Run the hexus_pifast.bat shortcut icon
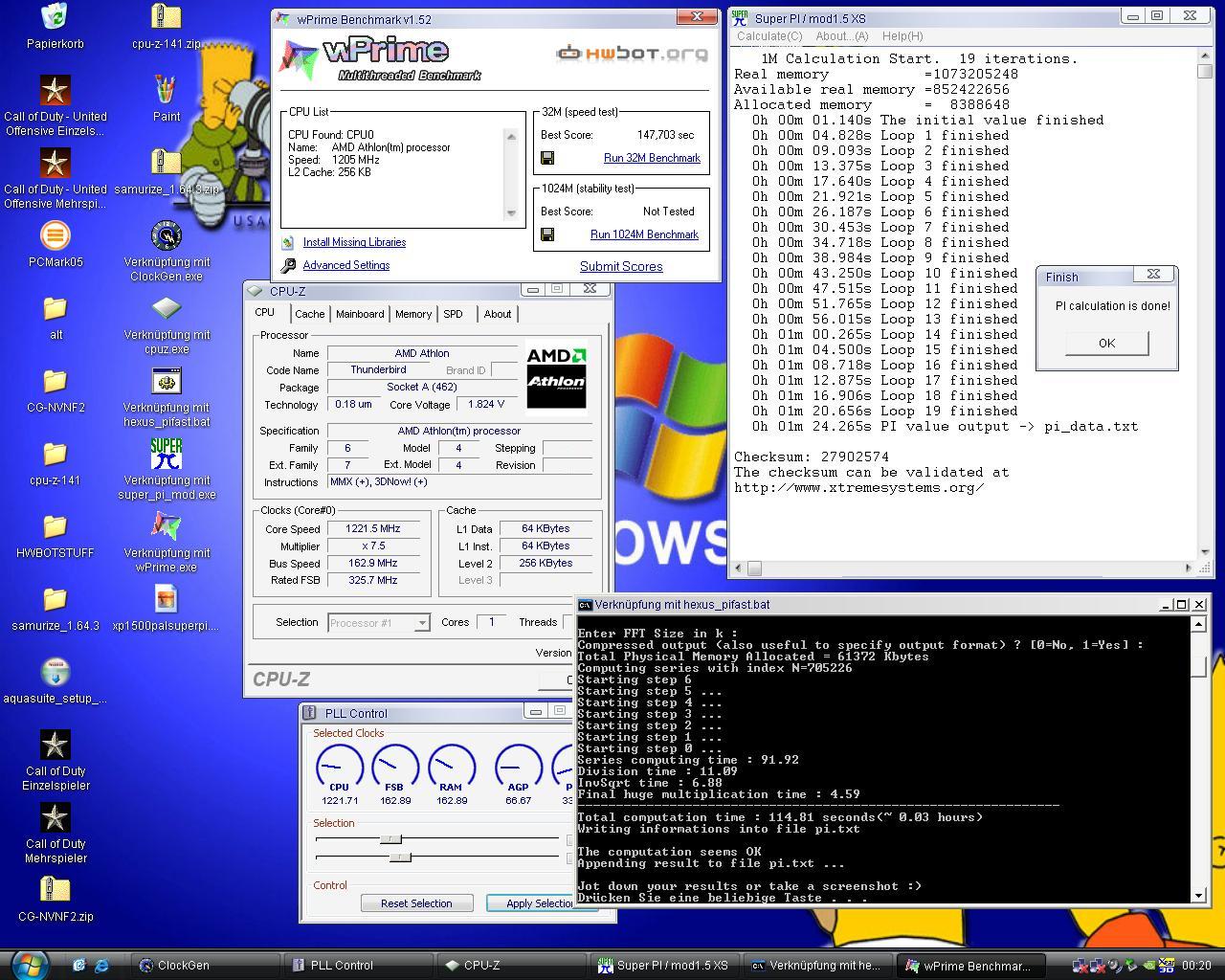Screen dimensions: 1225x980 pyautogui.click(x=167, y=381)
